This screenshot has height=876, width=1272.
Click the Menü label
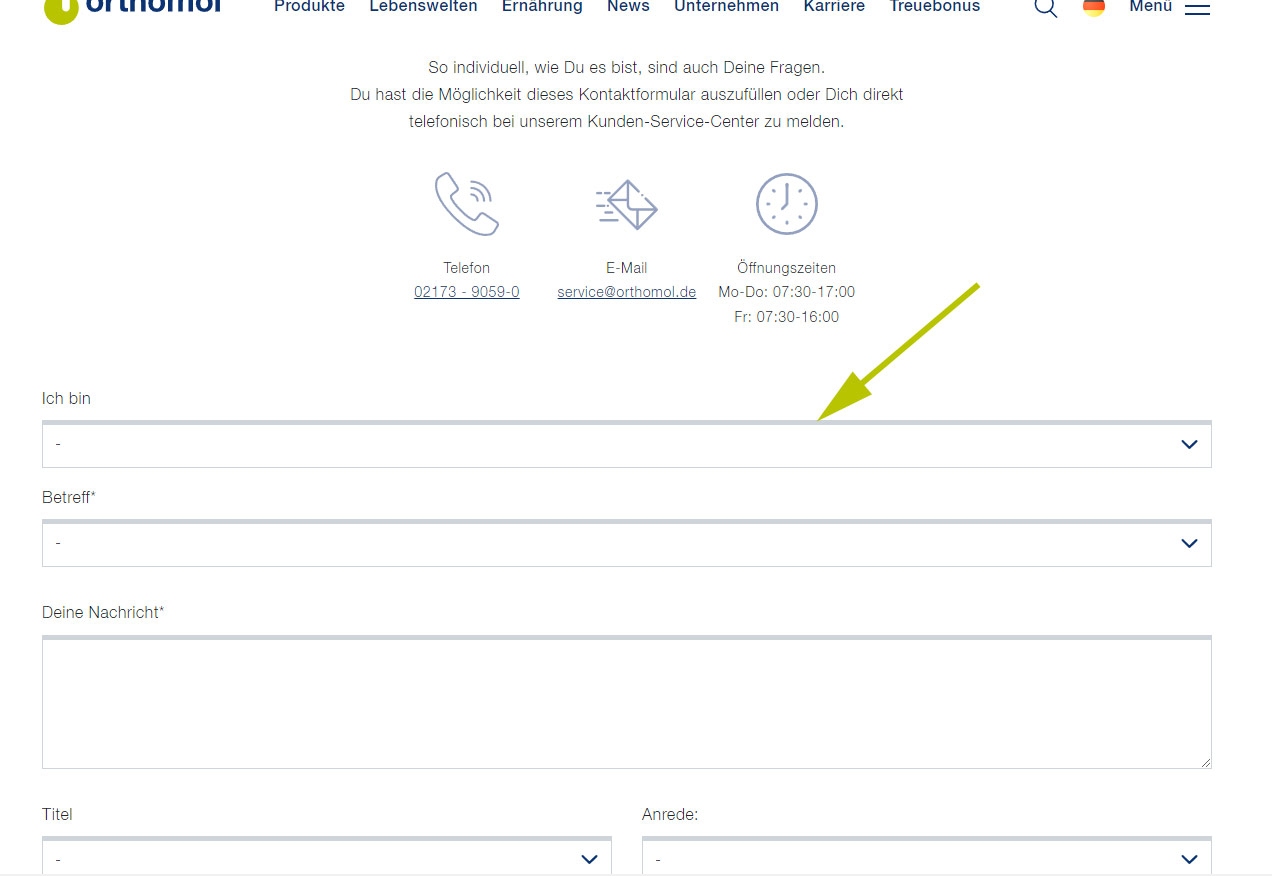coord(1150,7)
